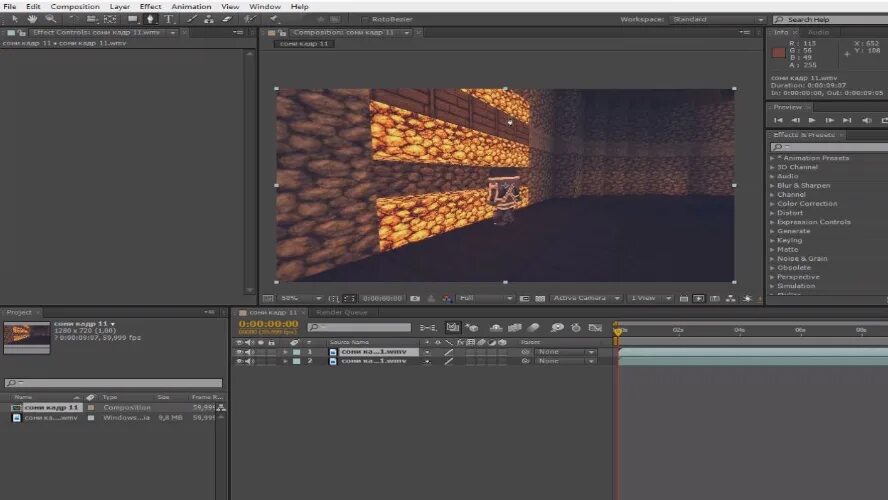
Task: Click the Info panel color swatch
Action: (779, 53)
